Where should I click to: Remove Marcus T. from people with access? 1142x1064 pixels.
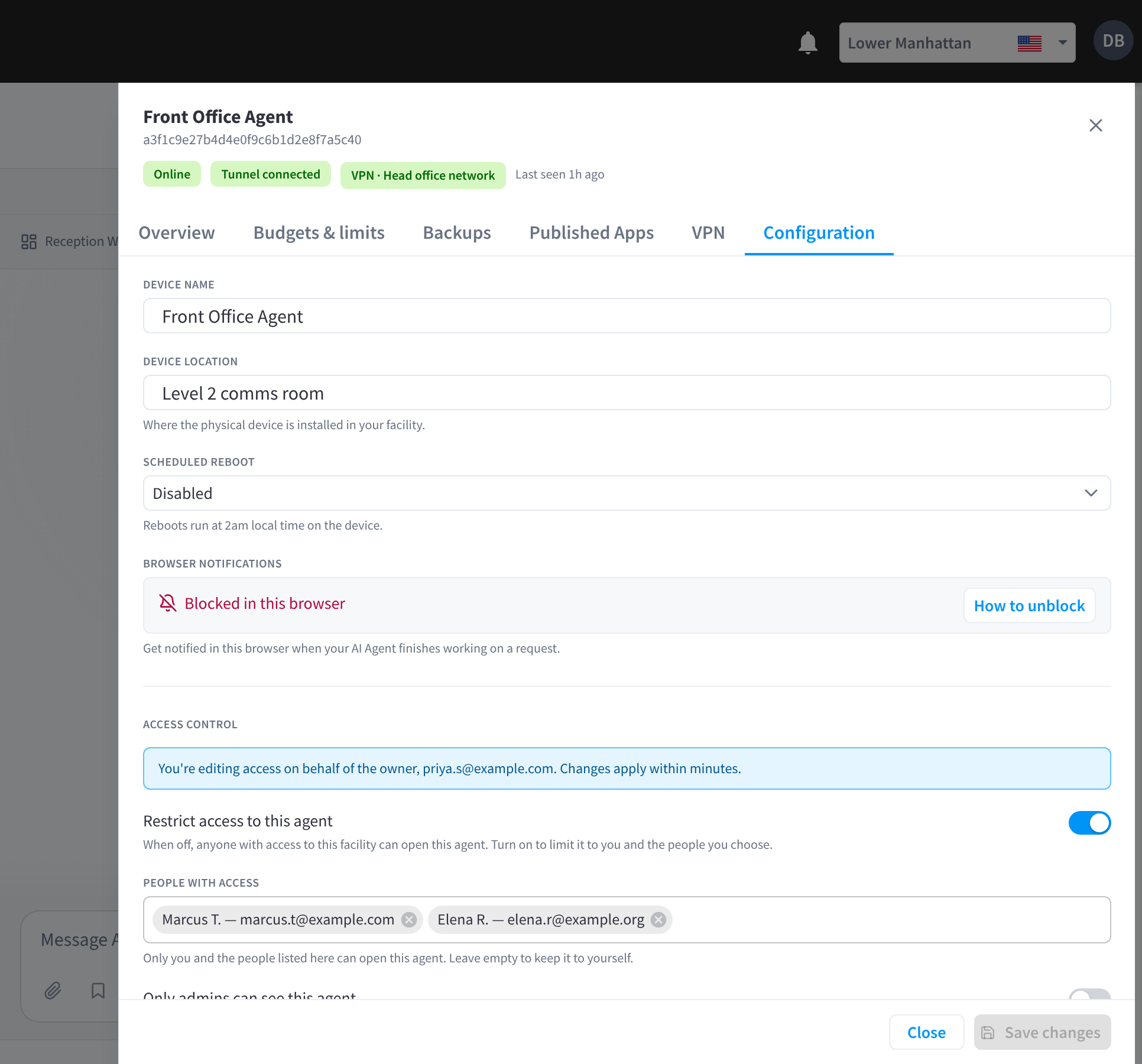click(x=409, y=920)
